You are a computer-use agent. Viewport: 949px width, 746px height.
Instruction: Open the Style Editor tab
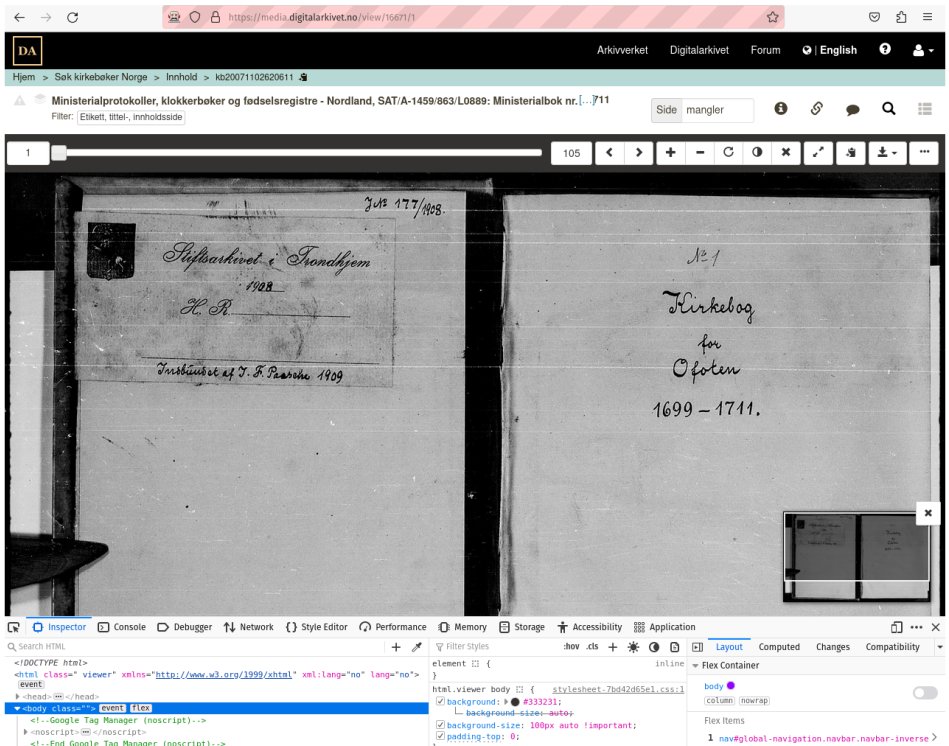point(317,627)
